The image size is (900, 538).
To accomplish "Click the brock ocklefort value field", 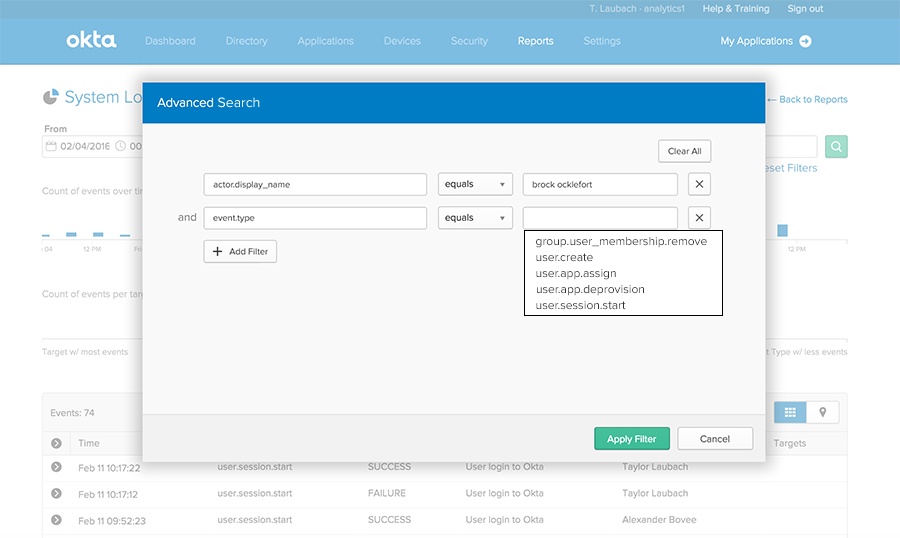I will point(600,184).
